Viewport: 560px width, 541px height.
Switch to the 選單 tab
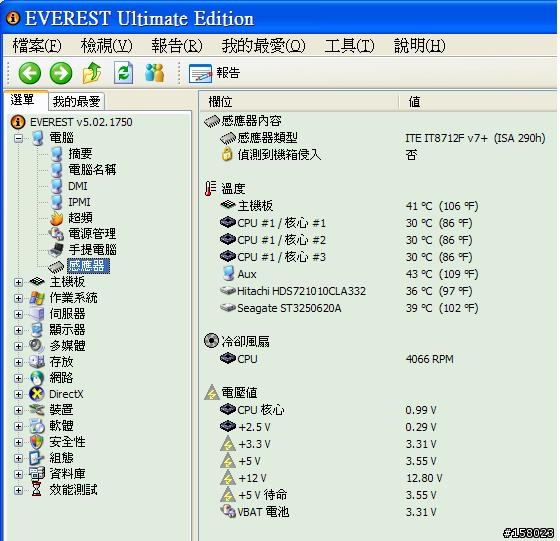[26, 100]
